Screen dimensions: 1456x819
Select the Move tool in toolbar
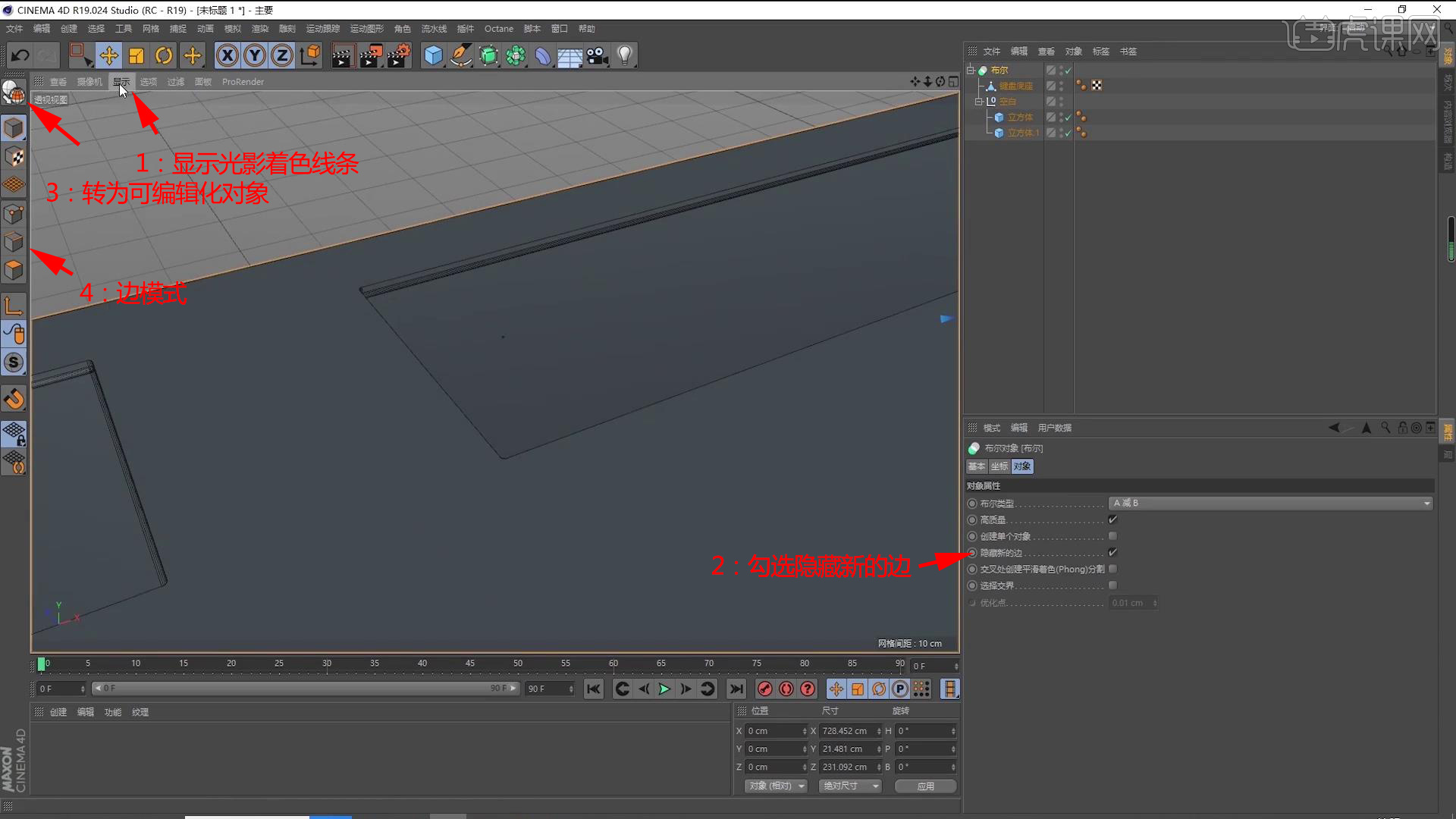(x=108, y=55)
